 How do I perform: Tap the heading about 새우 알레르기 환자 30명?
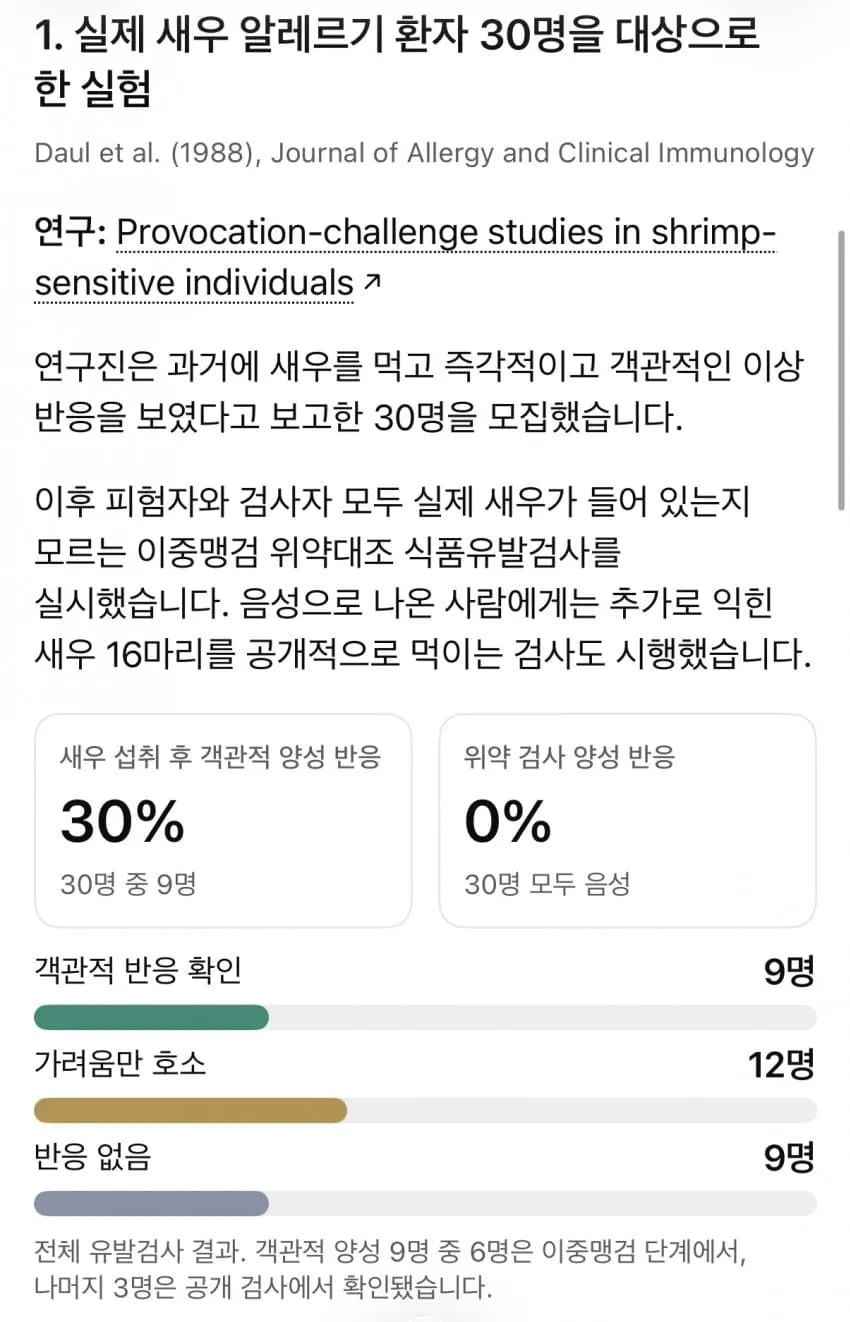(397, 62)
